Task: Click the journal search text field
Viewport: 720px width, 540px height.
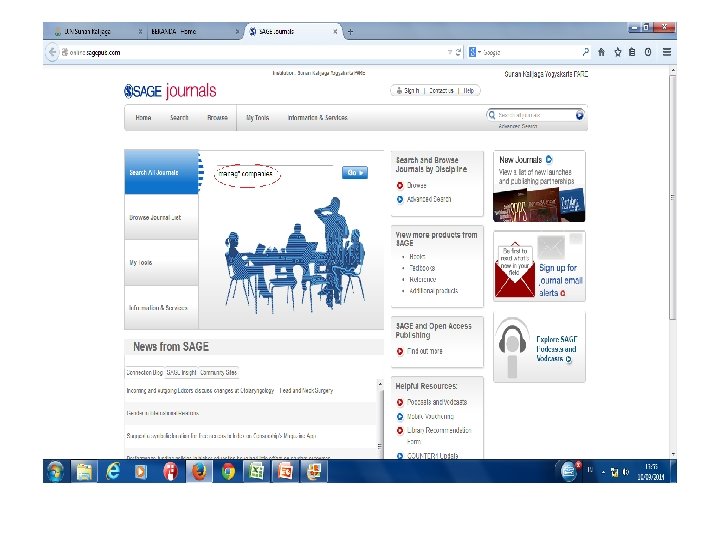Action: tap(276, 173)
